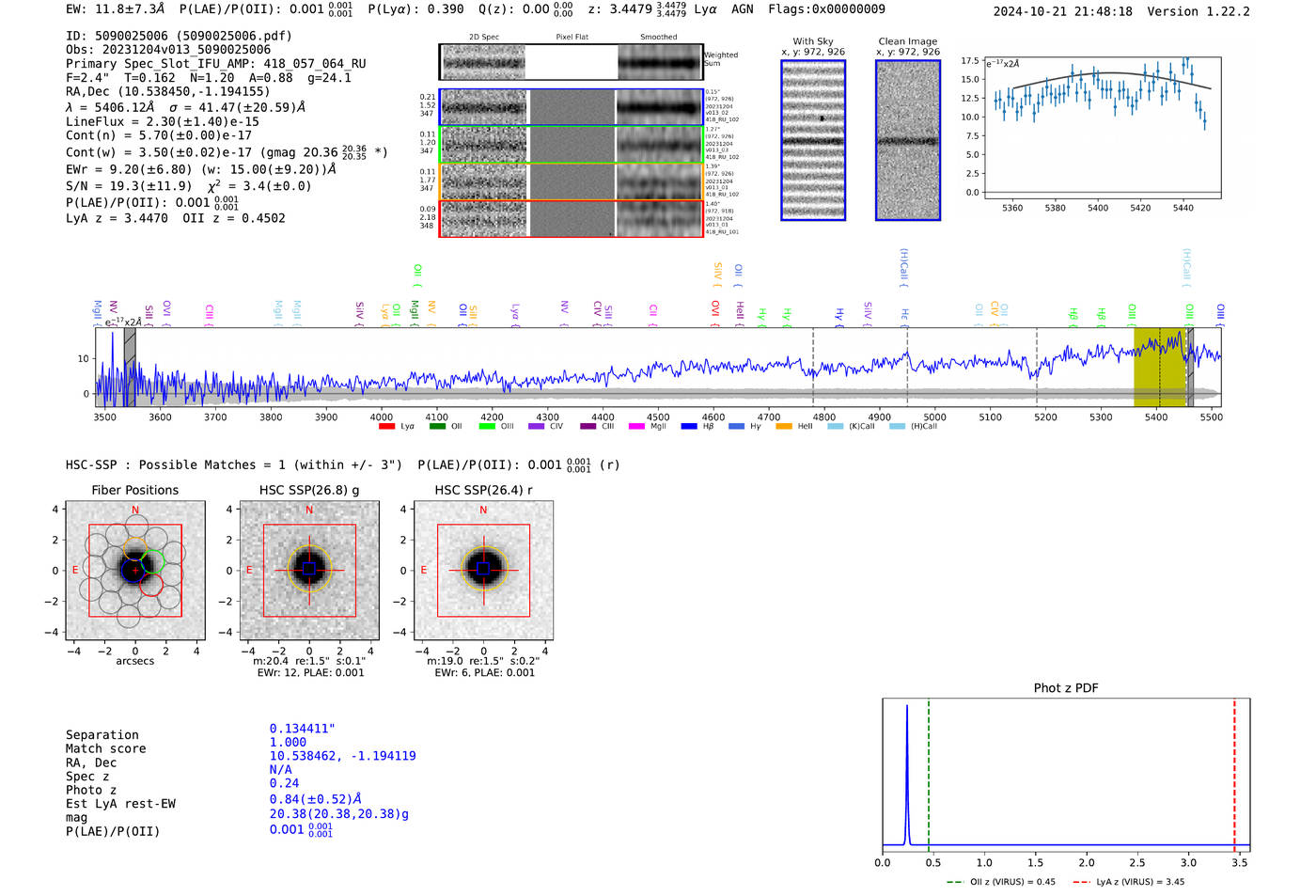The height and width of the screenshot is (896, 1316).
Task: Click the 'Smoothed' column header
Action: 658,37
